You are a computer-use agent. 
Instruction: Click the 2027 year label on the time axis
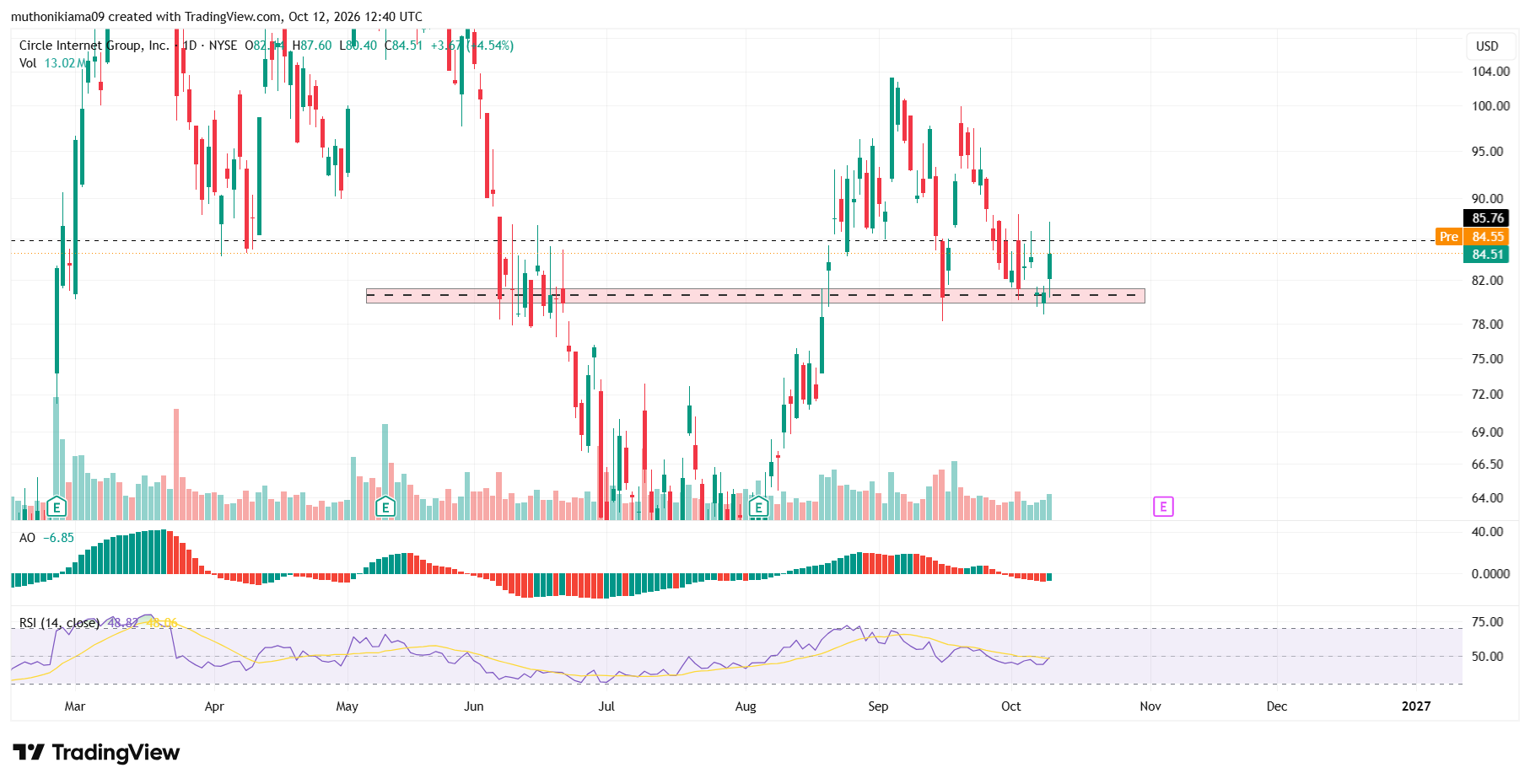click(x=1416, y=706)
